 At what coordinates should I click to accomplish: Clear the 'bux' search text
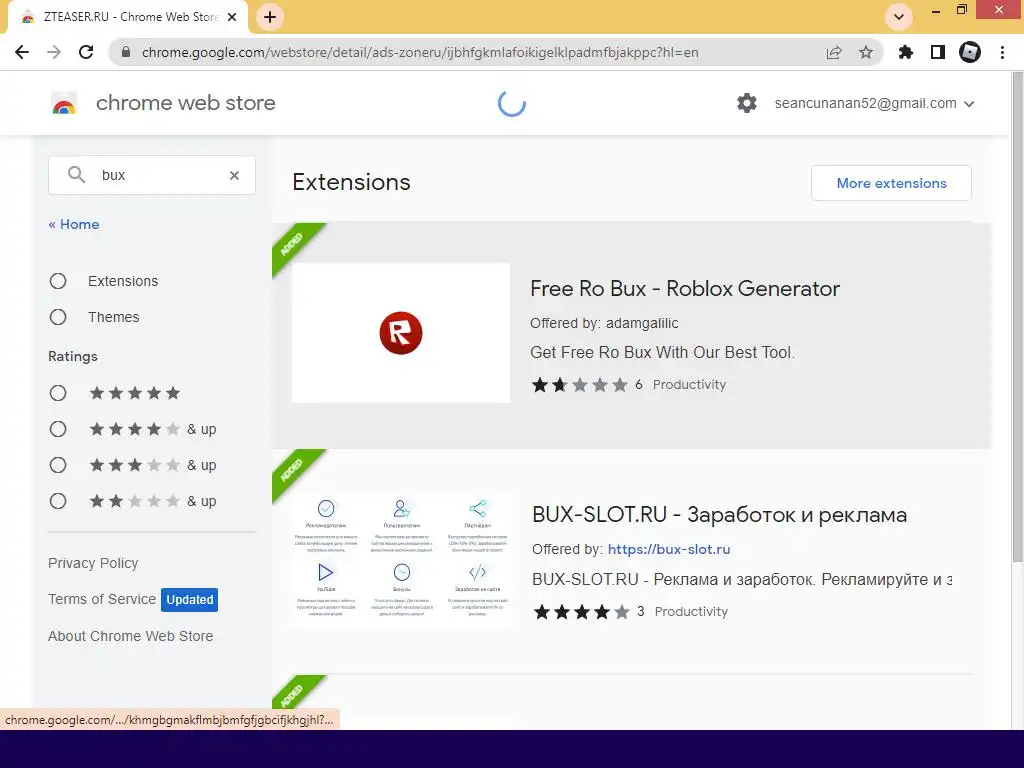[234, 175]
